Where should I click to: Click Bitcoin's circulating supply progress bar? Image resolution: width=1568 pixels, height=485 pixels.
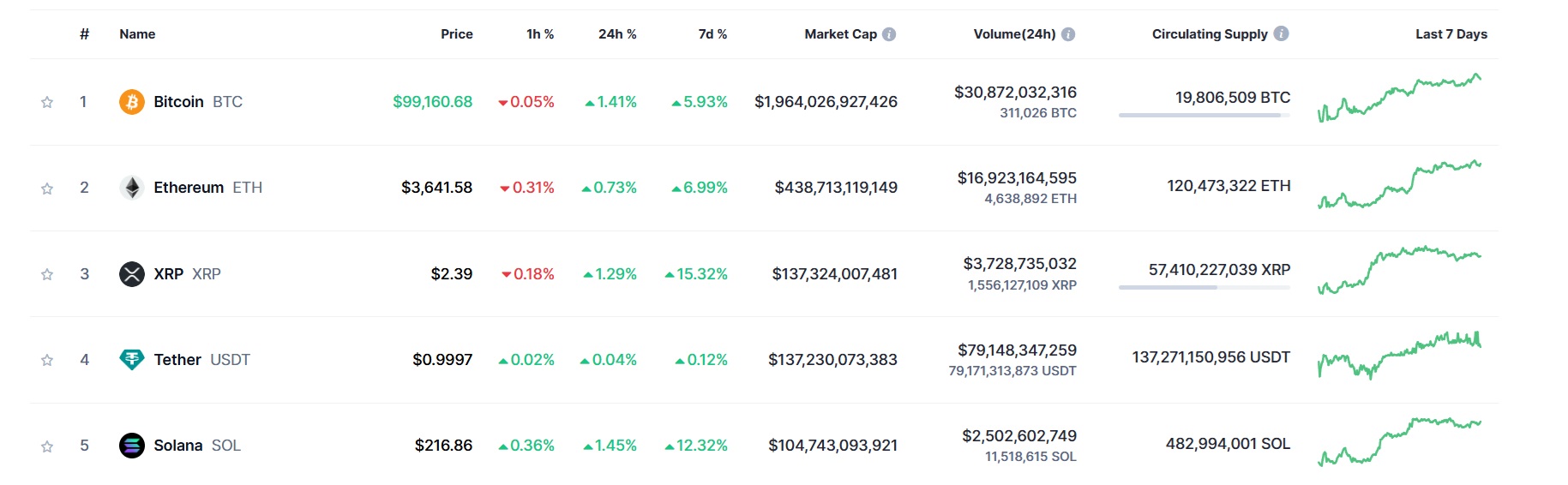(1205, 115)
